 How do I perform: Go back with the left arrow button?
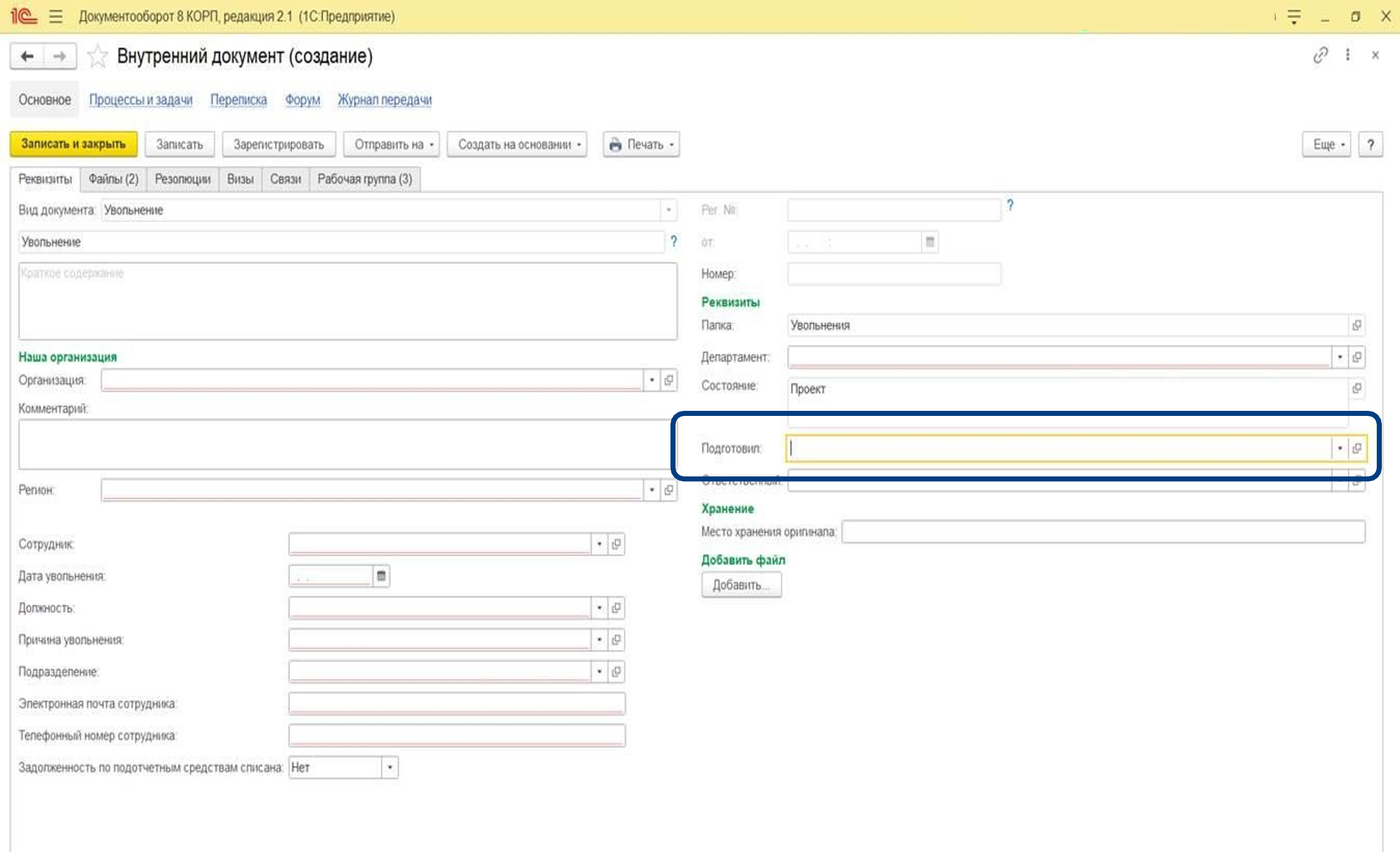(27, 56)
